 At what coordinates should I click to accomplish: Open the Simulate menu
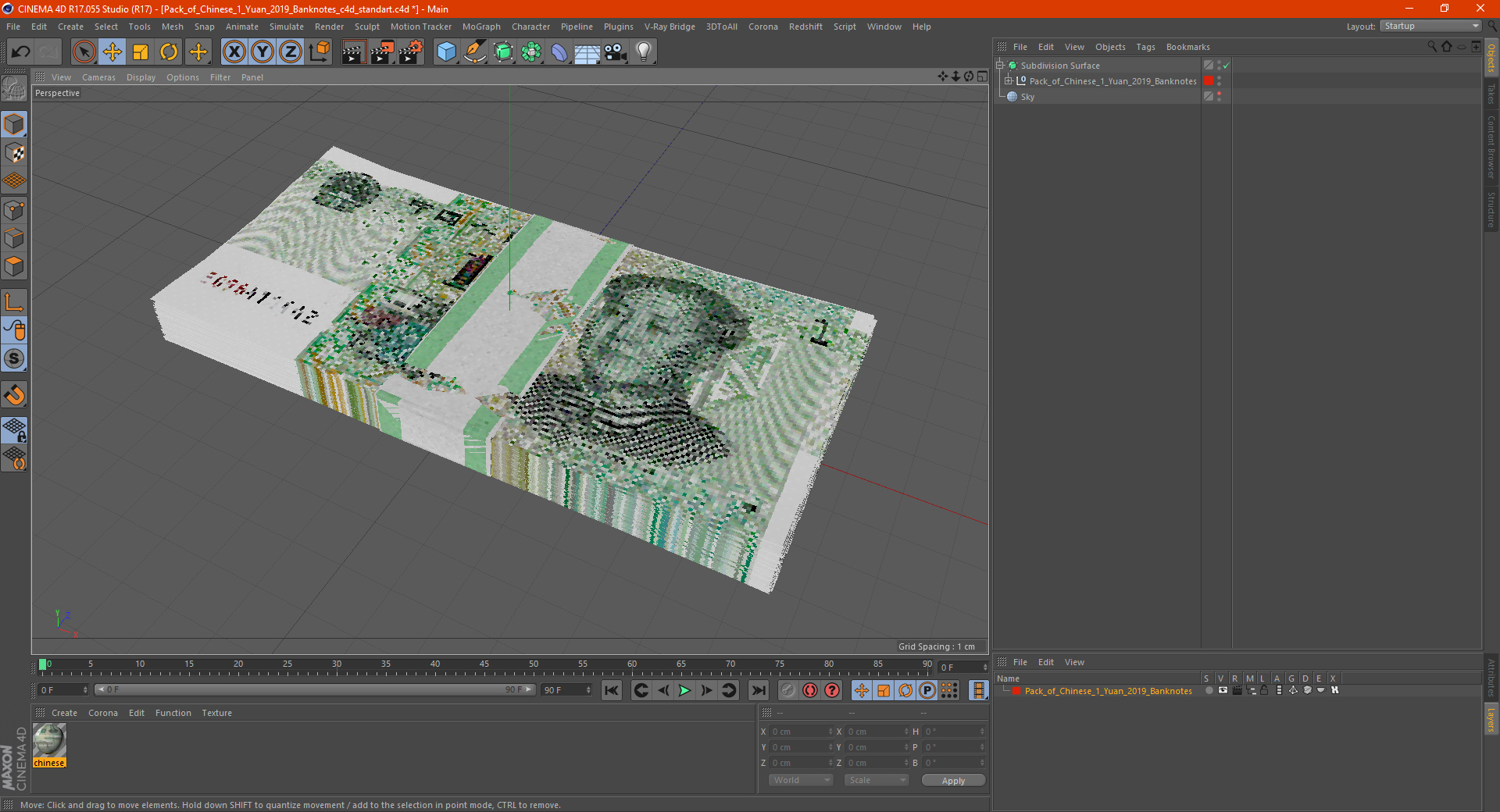pyautogui.click(x=287, y=27)
